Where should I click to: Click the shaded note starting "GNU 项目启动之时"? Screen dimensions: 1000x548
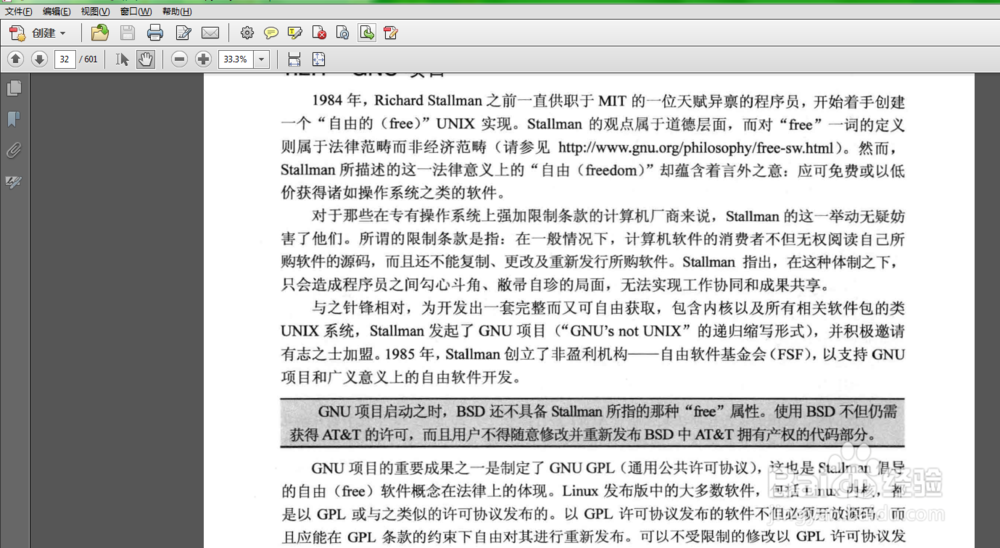592,422
